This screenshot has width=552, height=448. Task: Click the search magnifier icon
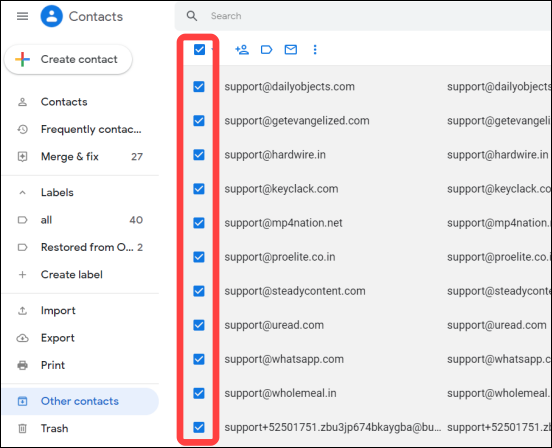tap(192, 16)
